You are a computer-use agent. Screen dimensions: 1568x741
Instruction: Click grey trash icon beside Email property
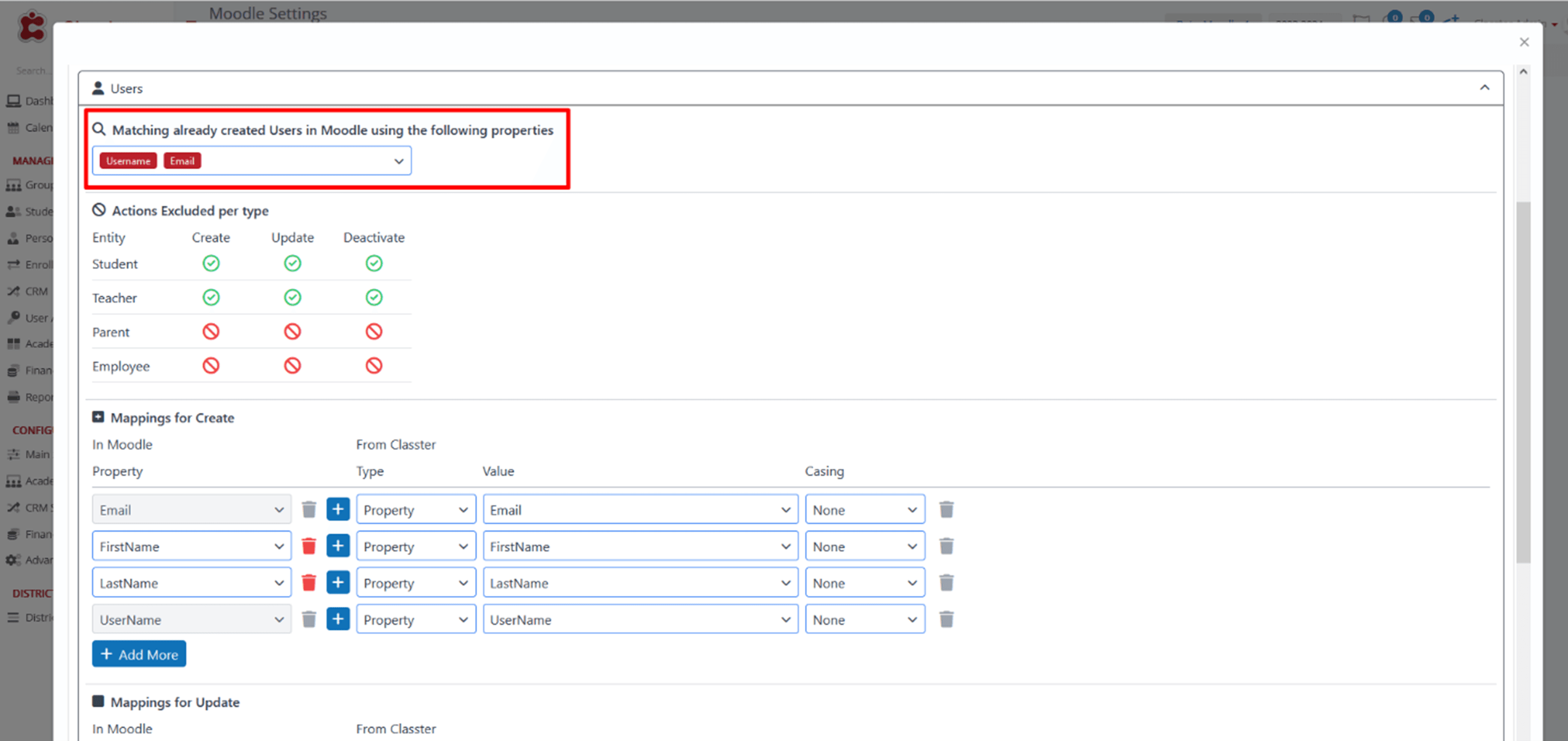pyautogui.click(x=309, y=510)
